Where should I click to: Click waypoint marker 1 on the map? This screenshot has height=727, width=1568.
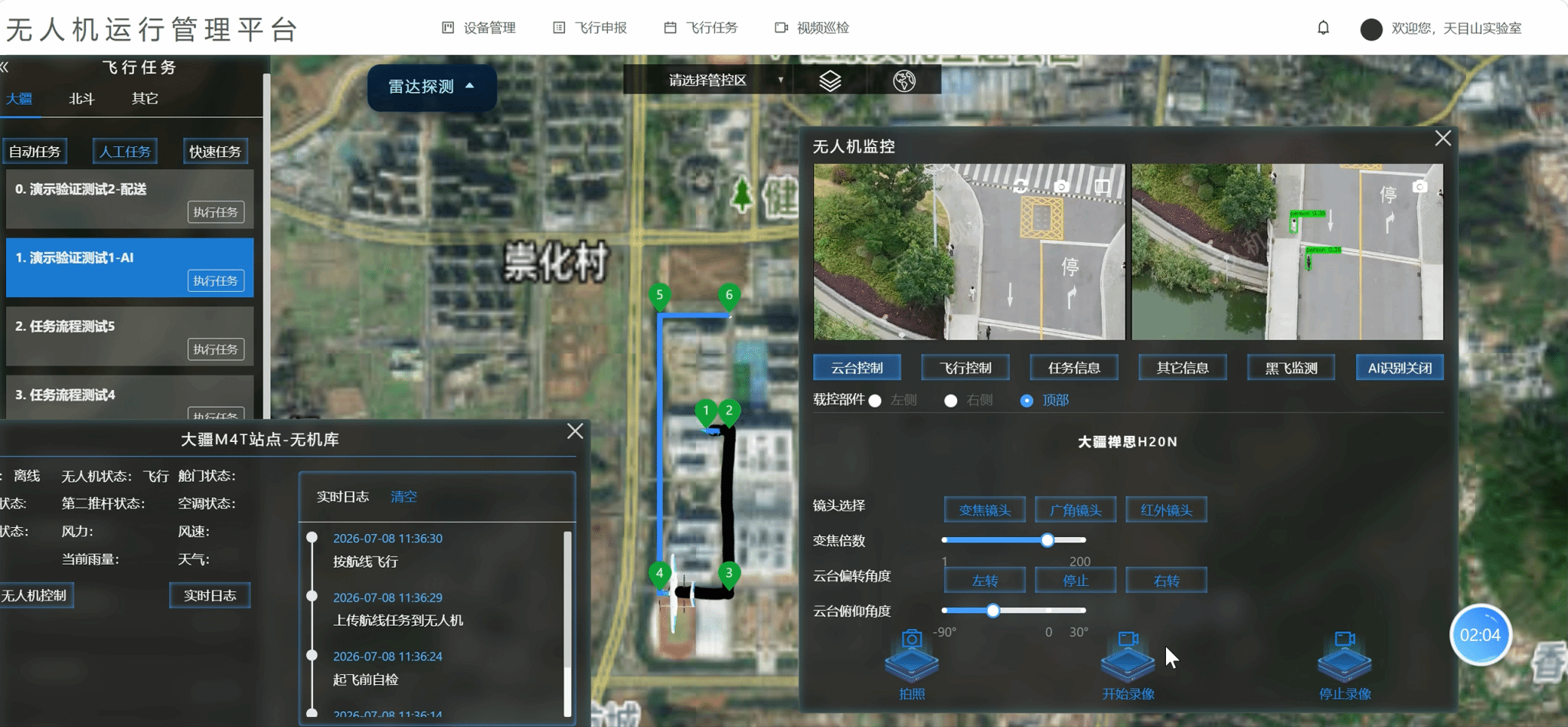click(706, 412)
